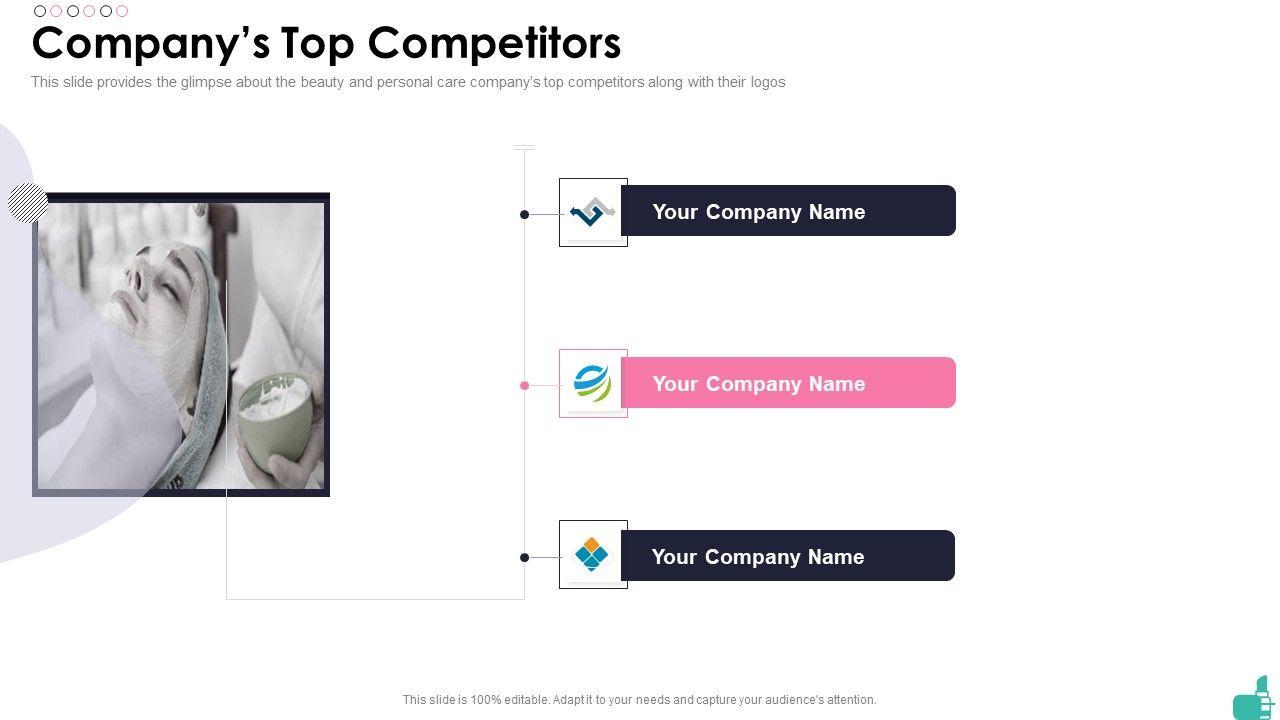Click the top dark 'Your Company Name' bar
Viewport: 1280px width, 720px height.
pos(788,211)
